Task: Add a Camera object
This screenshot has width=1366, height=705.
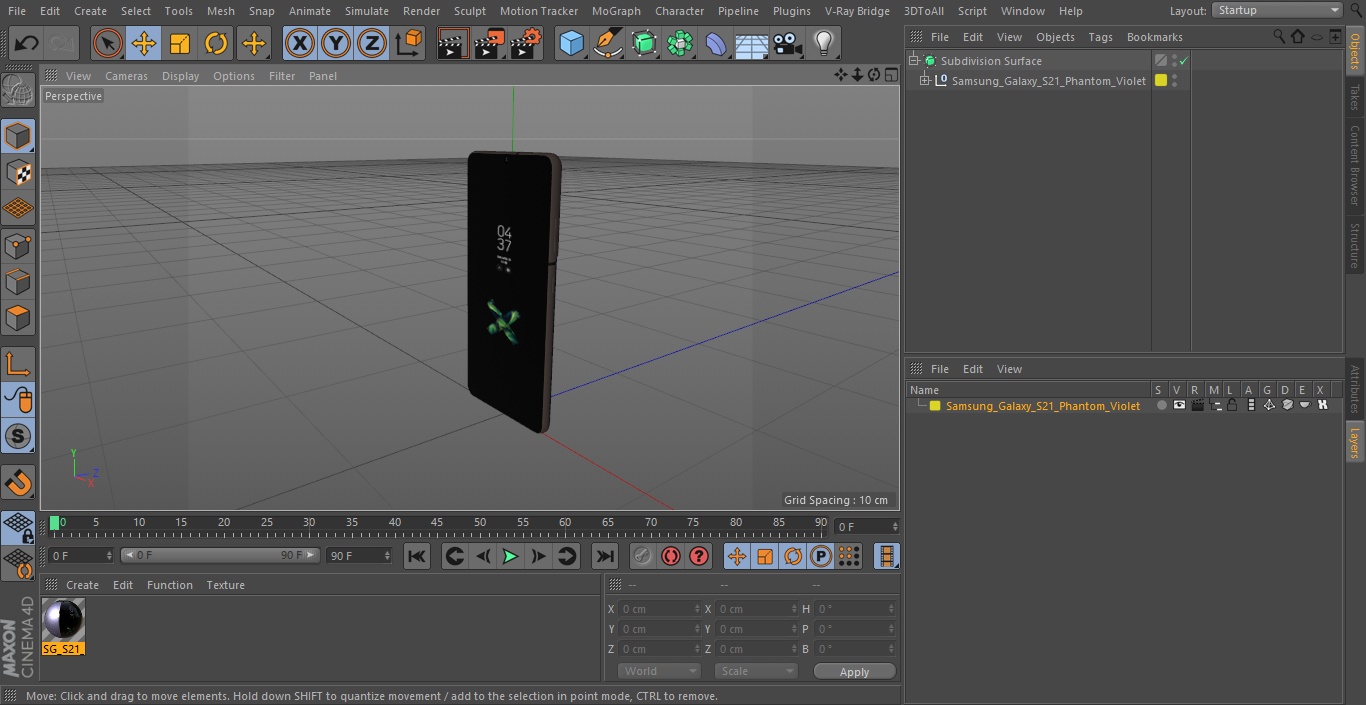Action: (x=788, y=43)
